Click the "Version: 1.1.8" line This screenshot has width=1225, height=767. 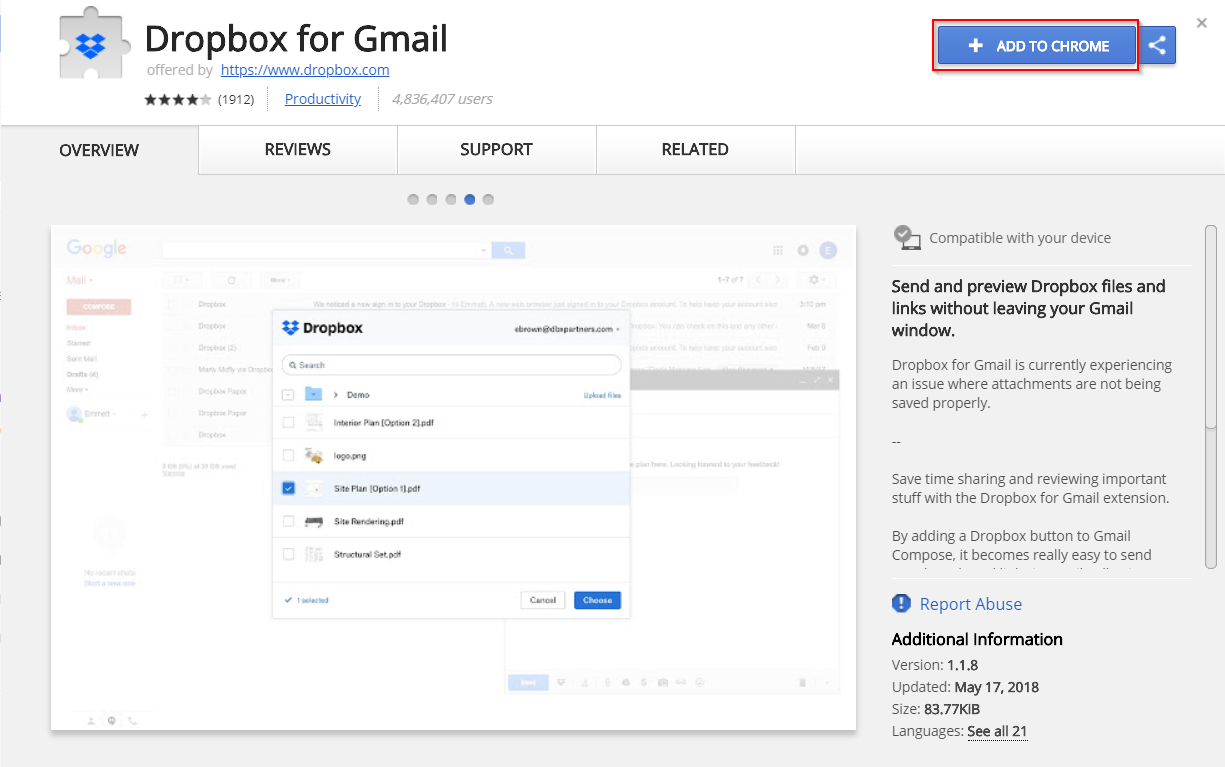pos(935,665)
